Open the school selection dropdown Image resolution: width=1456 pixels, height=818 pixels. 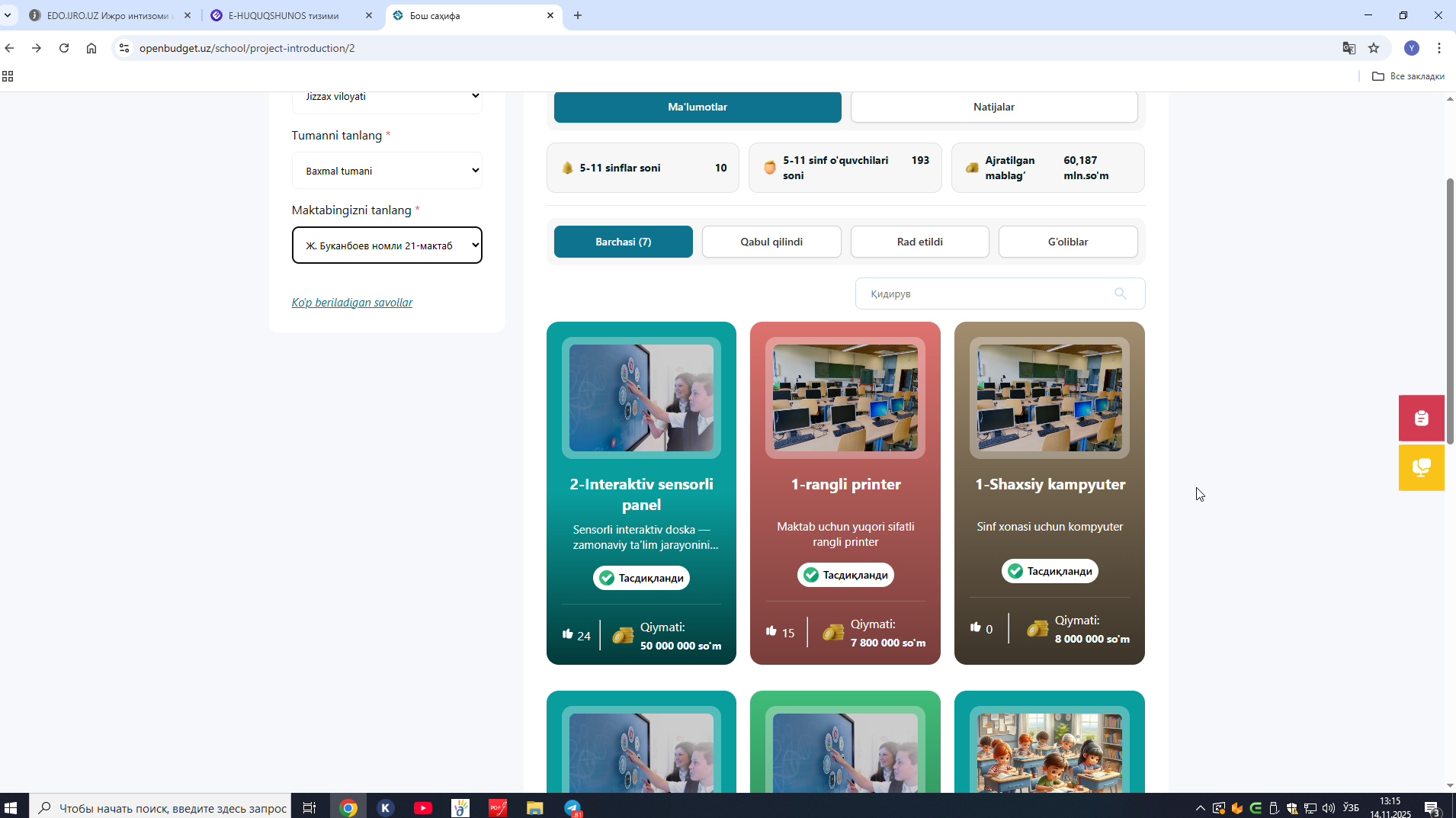point(387,245)
